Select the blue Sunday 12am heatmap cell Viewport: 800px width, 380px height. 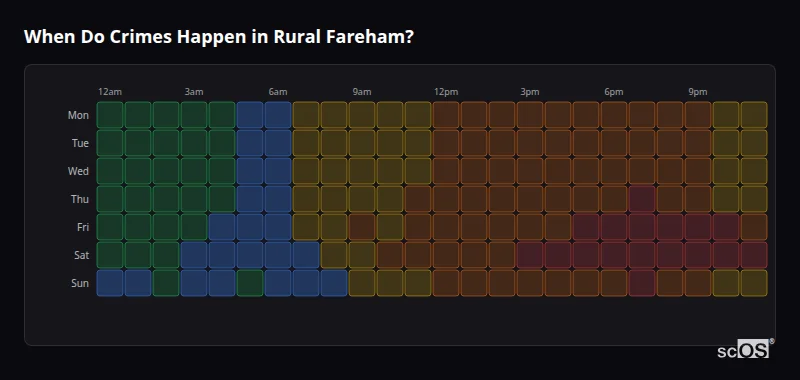pos(110,283)
